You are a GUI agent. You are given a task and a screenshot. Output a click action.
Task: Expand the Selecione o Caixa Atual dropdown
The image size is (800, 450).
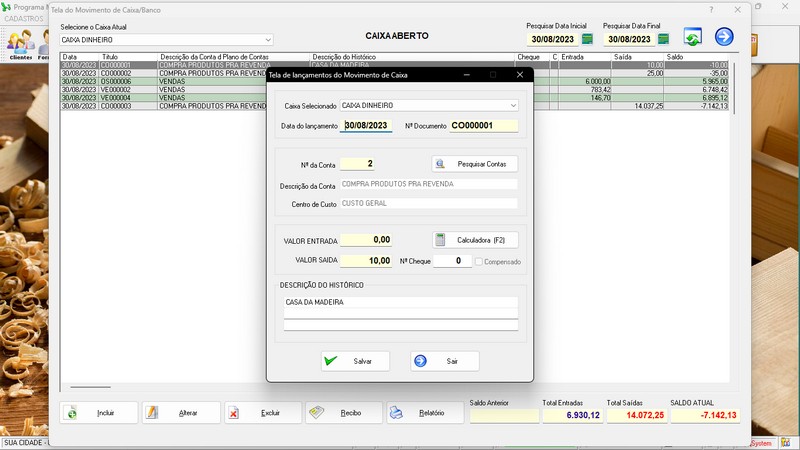[267, 40]
